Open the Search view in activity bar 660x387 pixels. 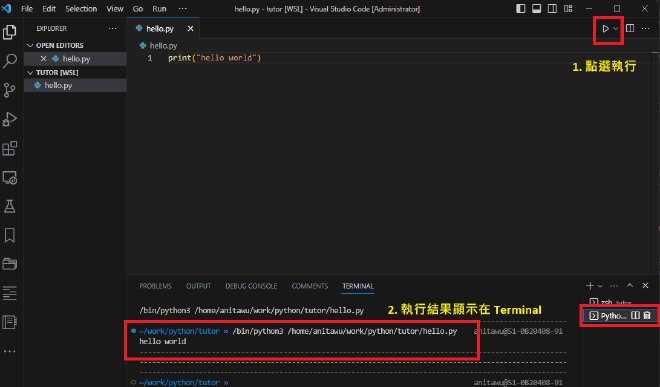(10, 61)
